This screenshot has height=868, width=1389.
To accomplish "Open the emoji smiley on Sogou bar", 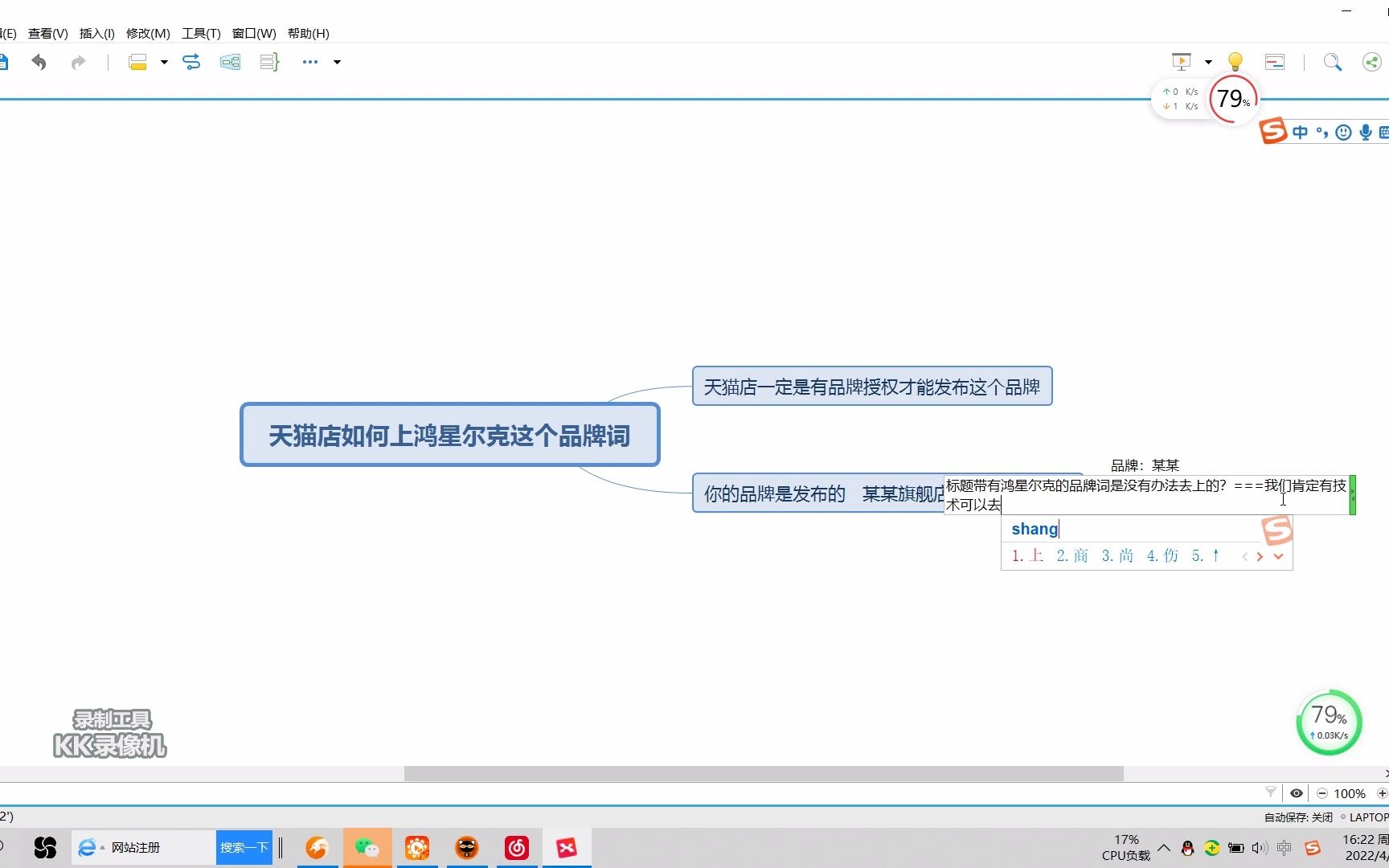I will tap(1343, 133).
